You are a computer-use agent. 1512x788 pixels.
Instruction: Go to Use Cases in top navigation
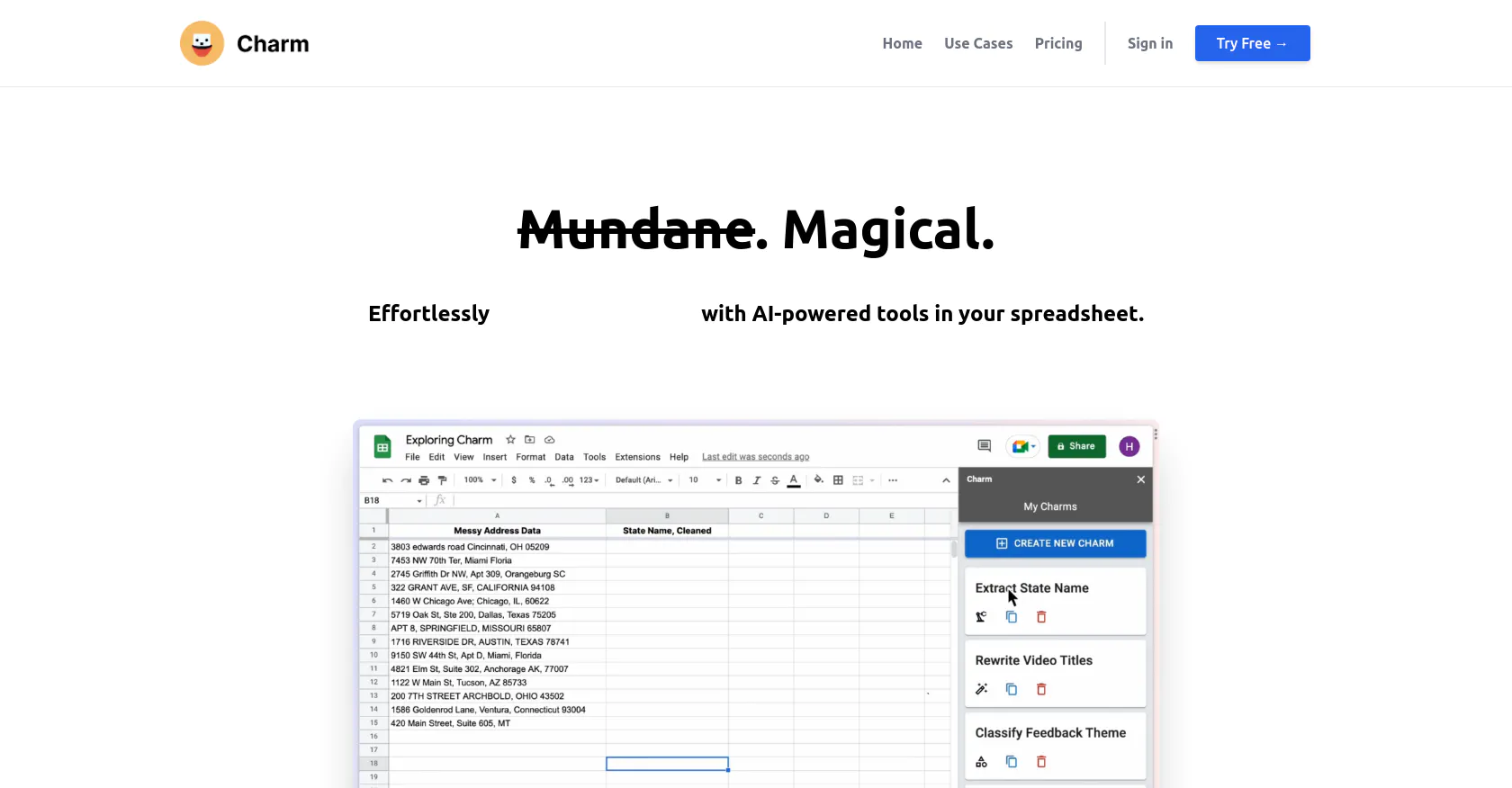pos(978,43)
